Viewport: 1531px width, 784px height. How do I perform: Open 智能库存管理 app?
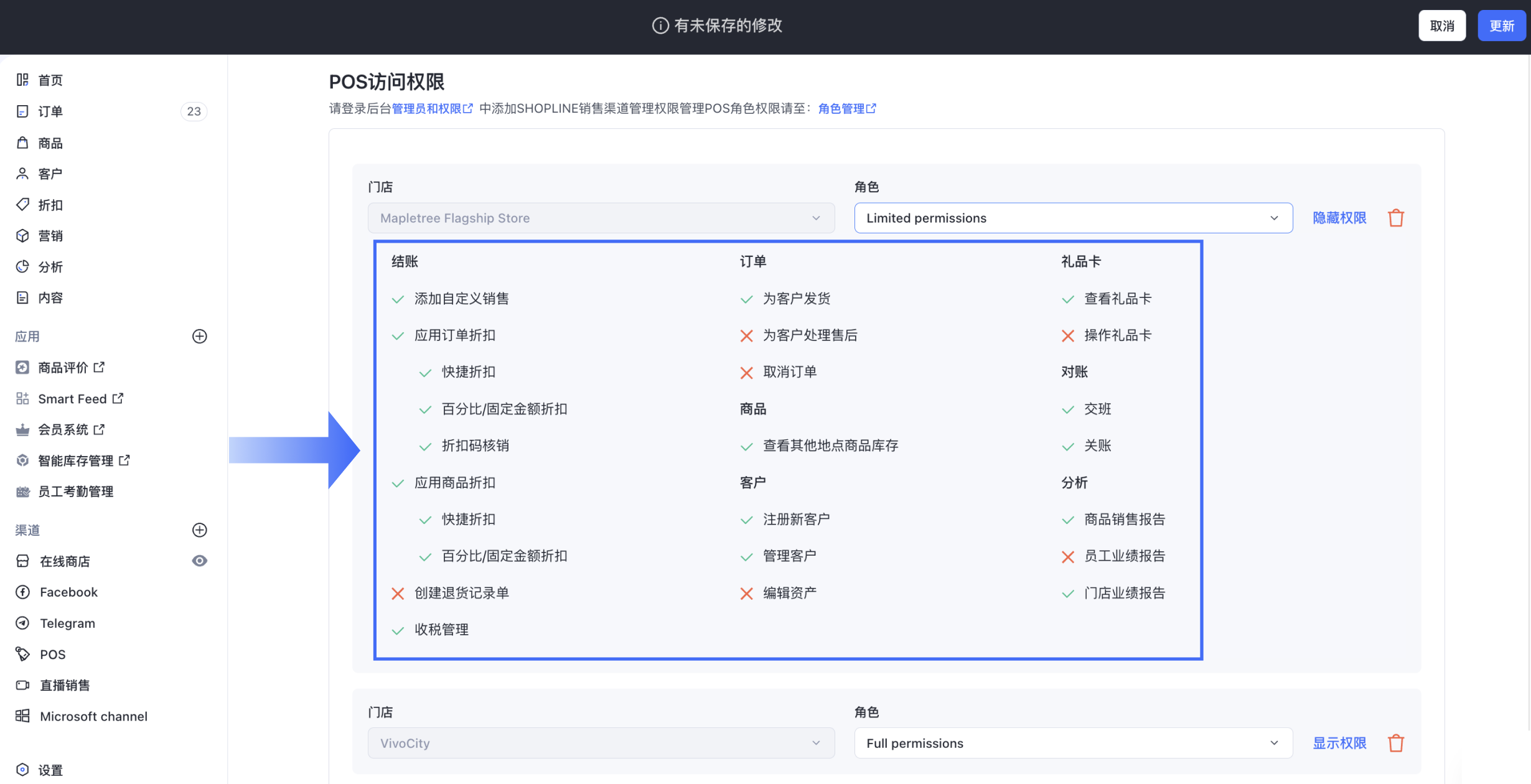click(x=75, y=460)
